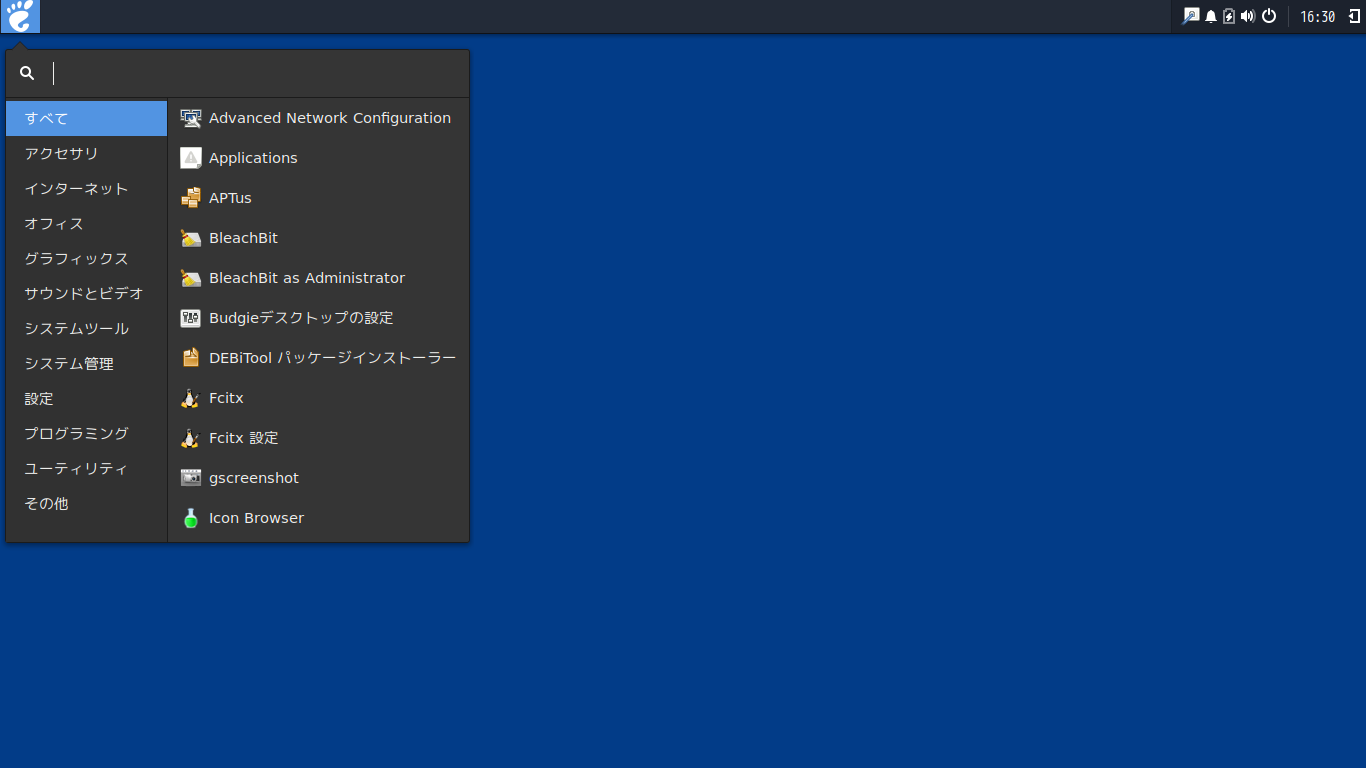Click the Advanced Network Configuration icon
The image size is (1366, 768).
tap(190, 118)
